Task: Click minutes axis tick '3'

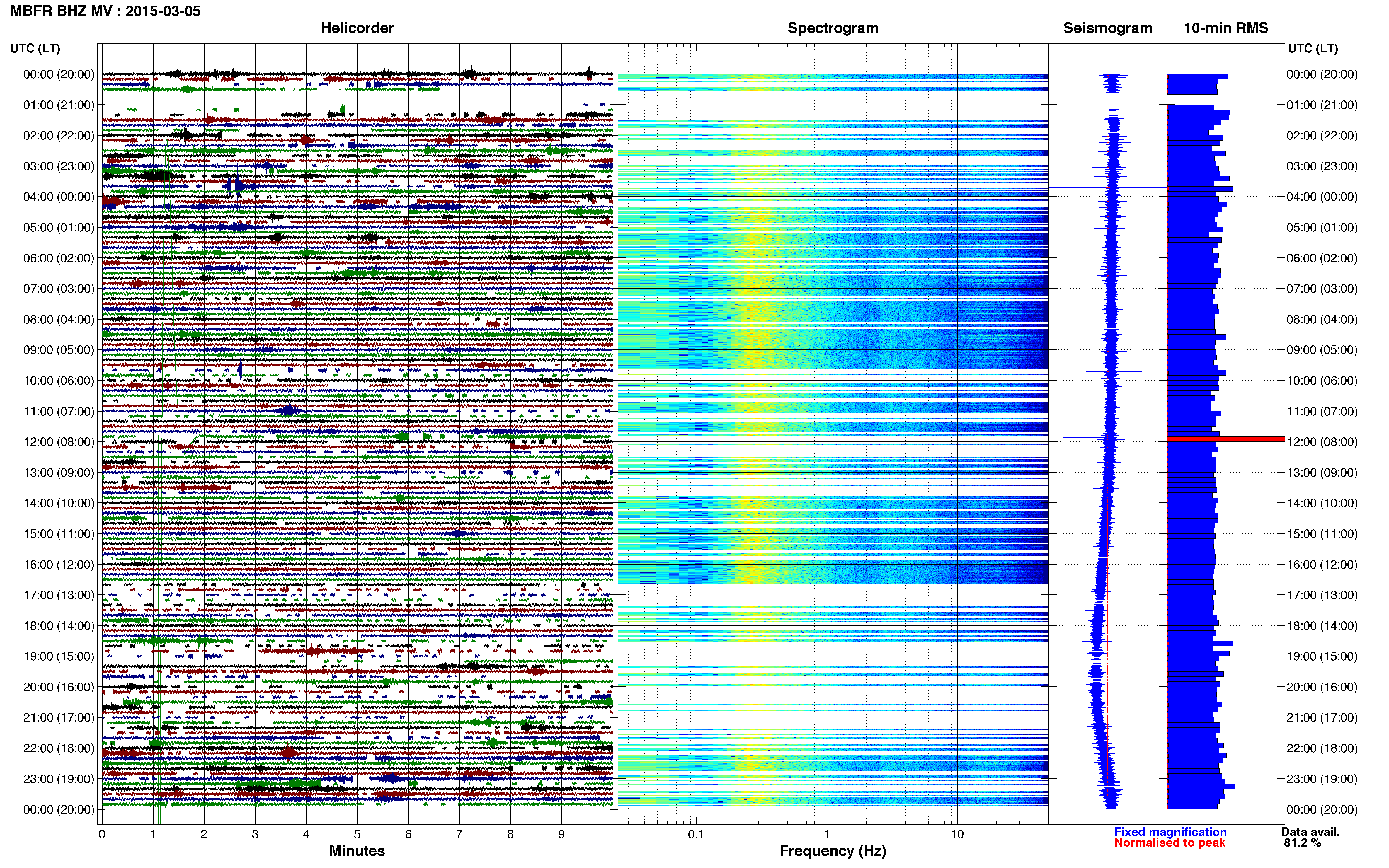Action: tap(255, 835)
